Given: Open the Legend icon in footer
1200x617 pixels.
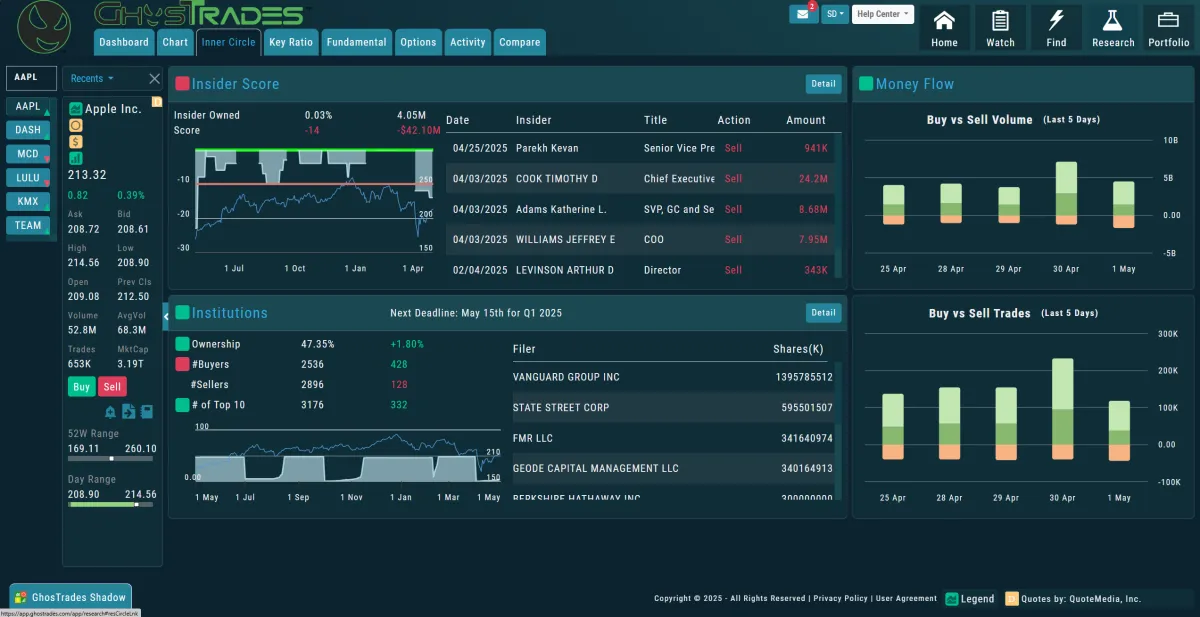Looking at the screenshot, I should [952, 599].
